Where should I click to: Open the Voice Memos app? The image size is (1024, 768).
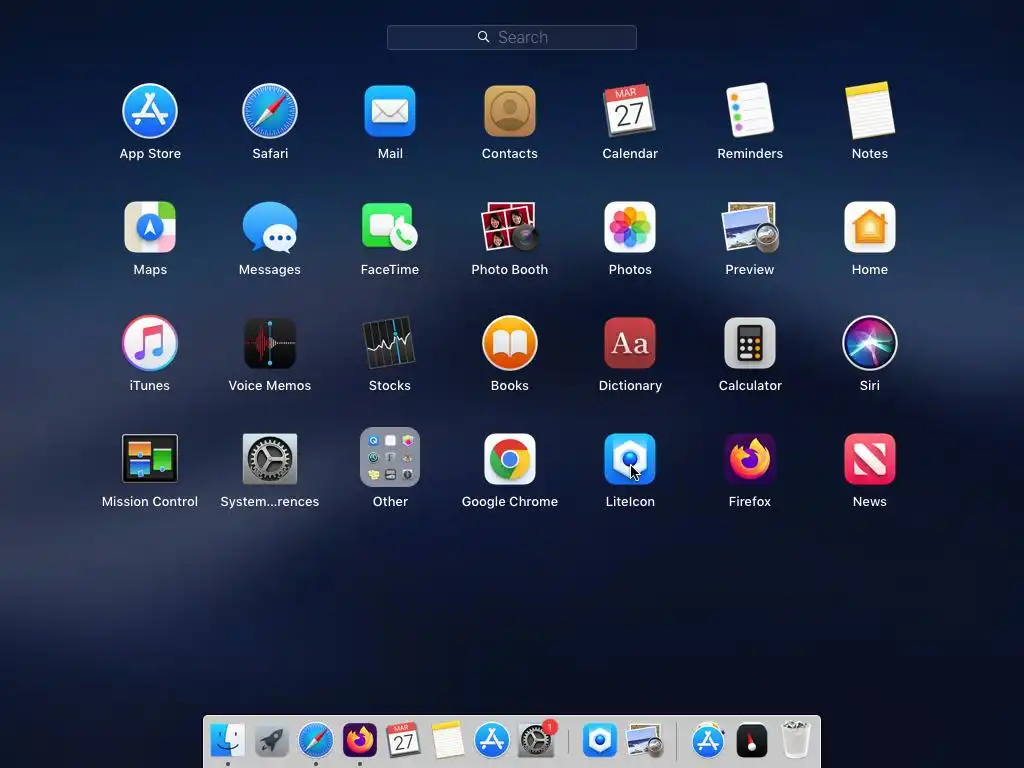coord(270,343)
